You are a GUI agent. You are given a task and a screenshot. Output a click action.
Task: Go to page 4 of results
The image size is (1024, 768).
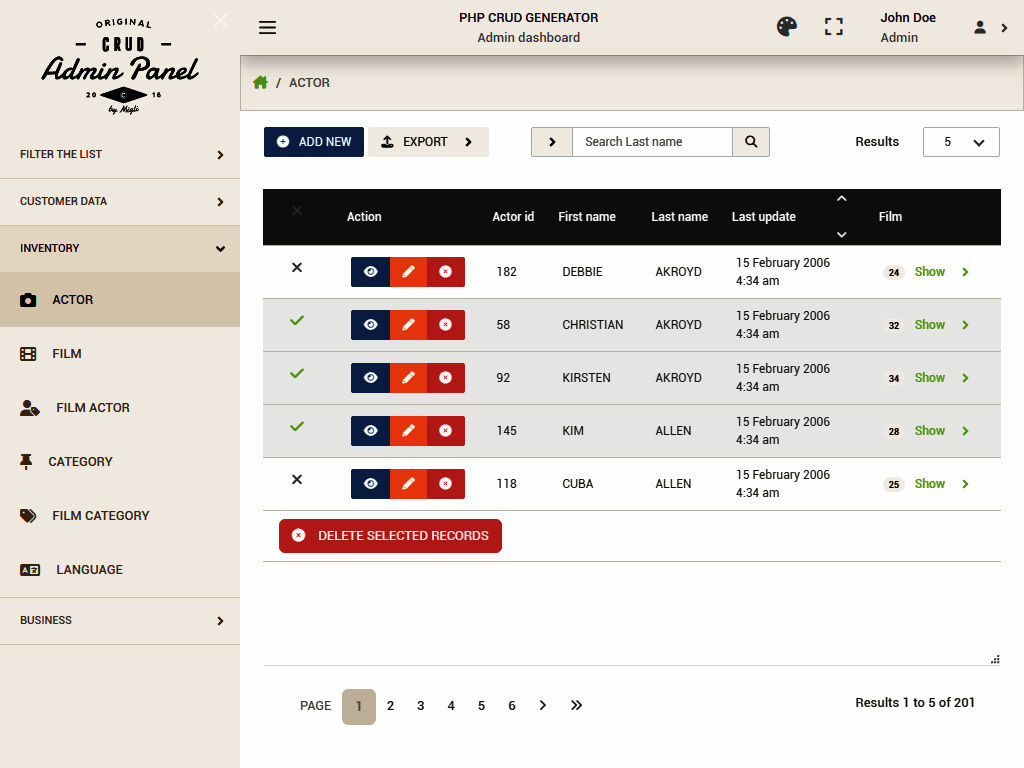tap(450, 706)
